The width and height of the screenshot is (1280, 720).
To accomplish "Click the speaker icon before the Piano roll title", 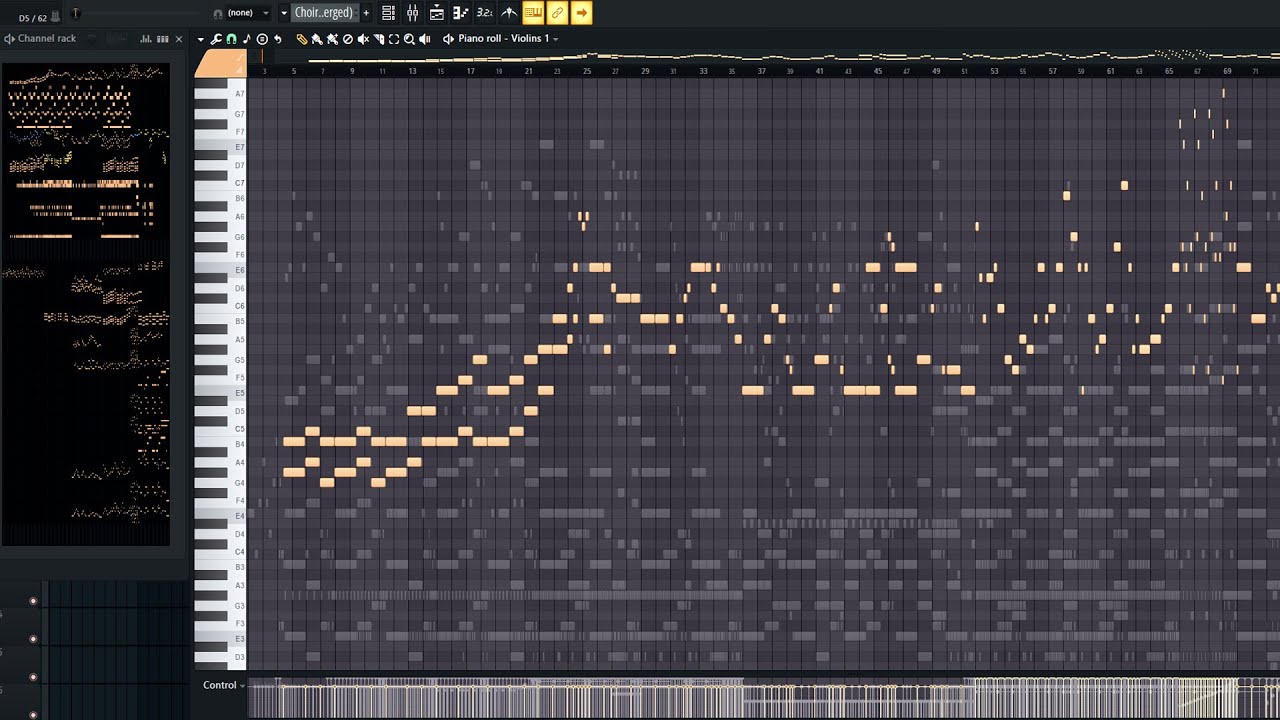I will pyautogui.click(x=448, y=39).
